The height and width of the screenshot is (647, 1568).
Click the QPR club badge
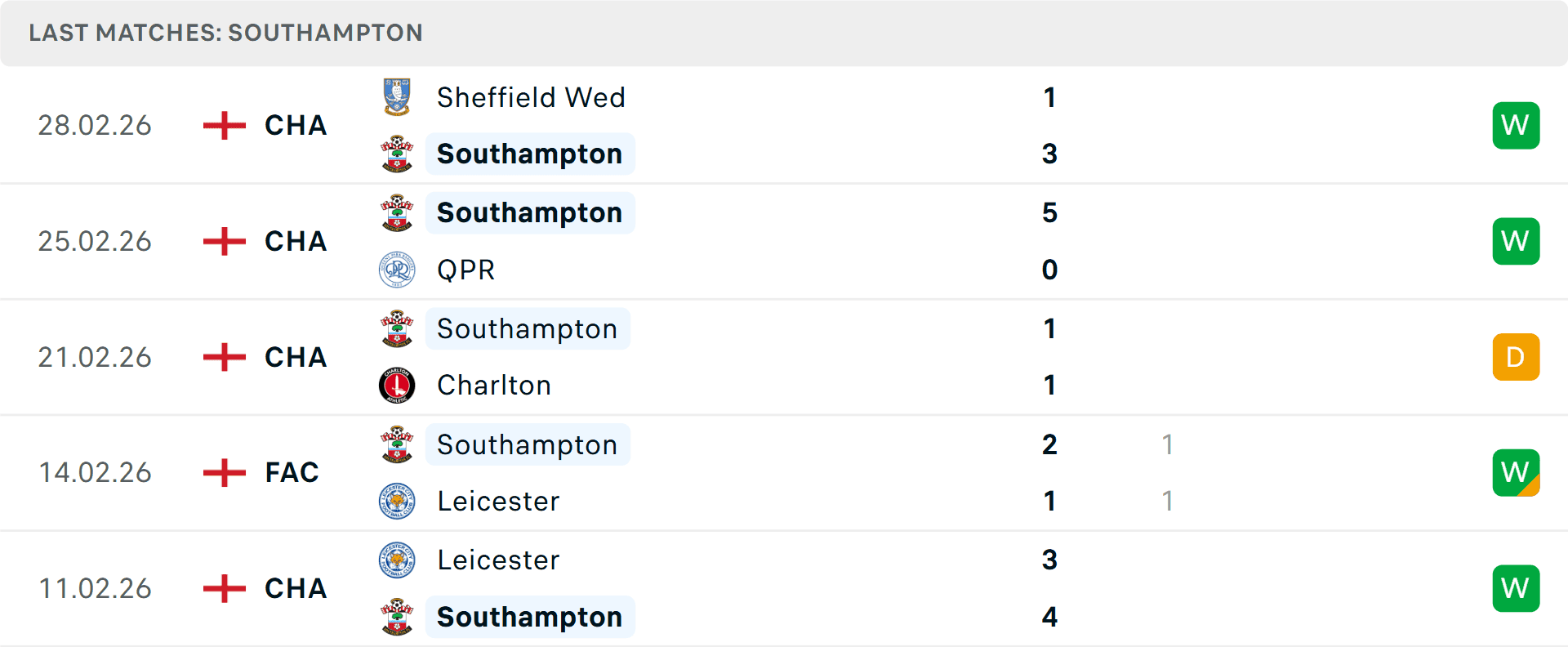(397, 270)
